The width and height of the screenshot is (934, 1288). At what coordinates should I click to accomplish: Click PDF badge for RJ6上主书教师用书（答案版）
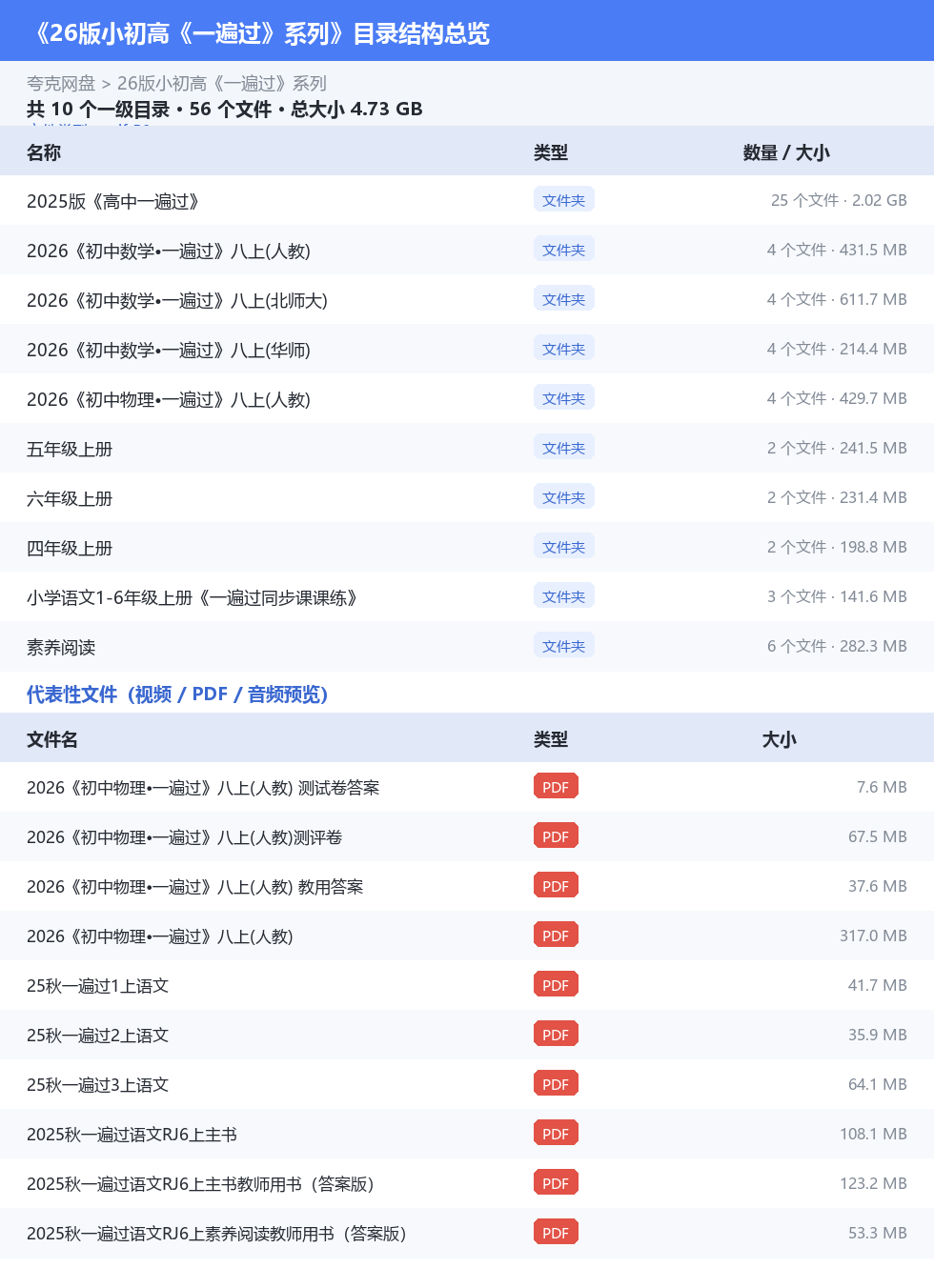[x=556, y=1182]
